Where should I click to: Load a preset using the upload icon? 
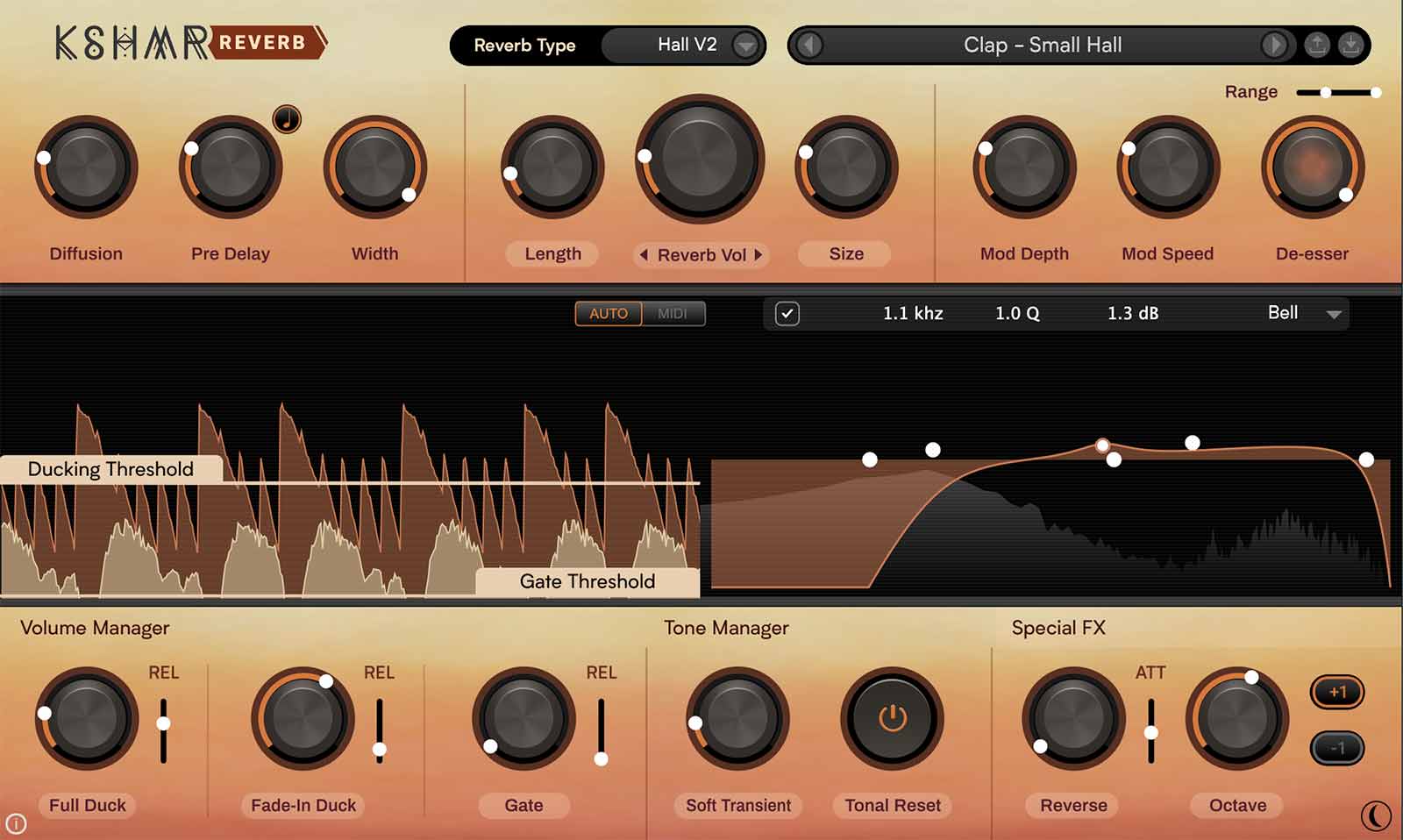click(x=1316, y=45)
